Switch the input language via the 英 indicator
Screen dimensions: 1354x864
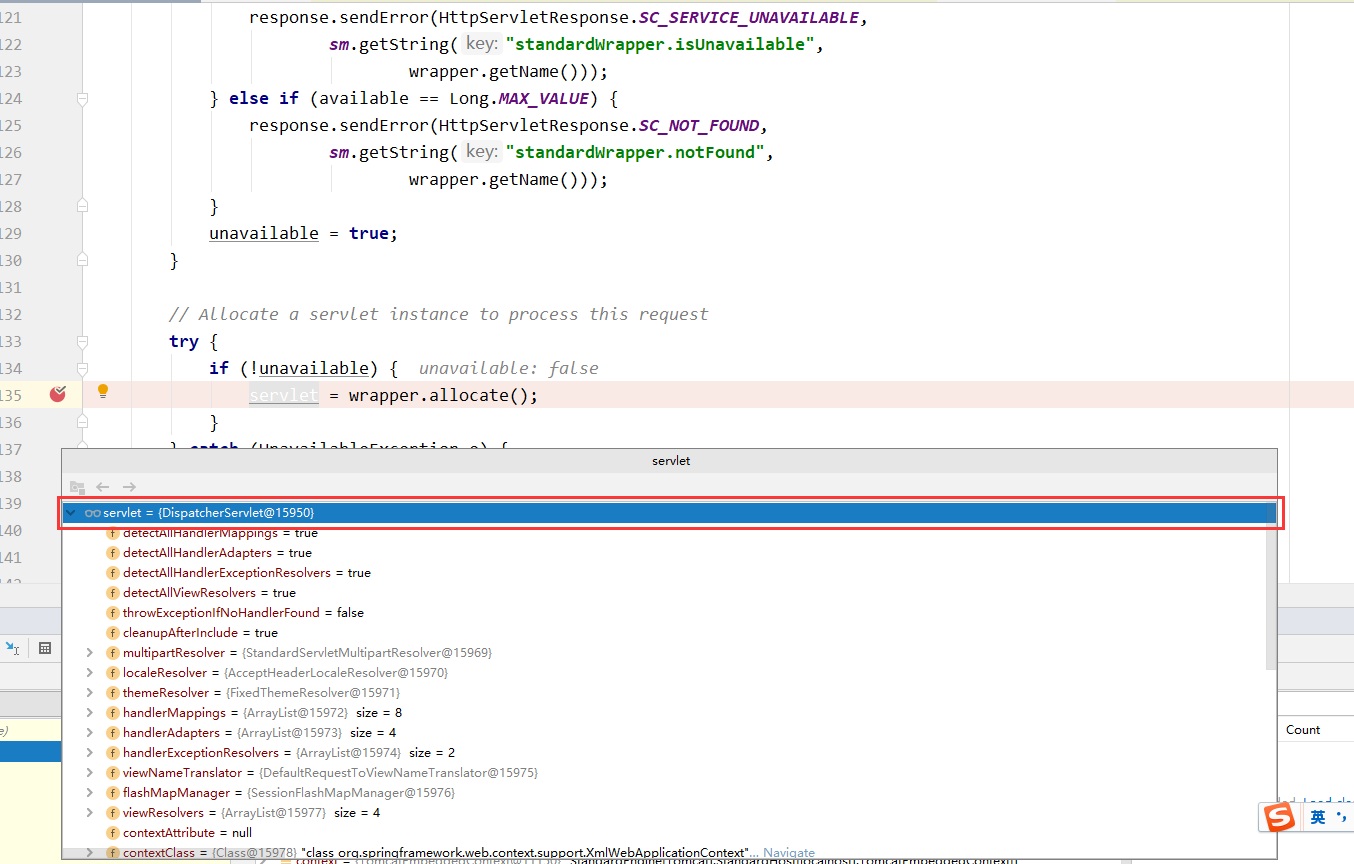(1318, 817)
